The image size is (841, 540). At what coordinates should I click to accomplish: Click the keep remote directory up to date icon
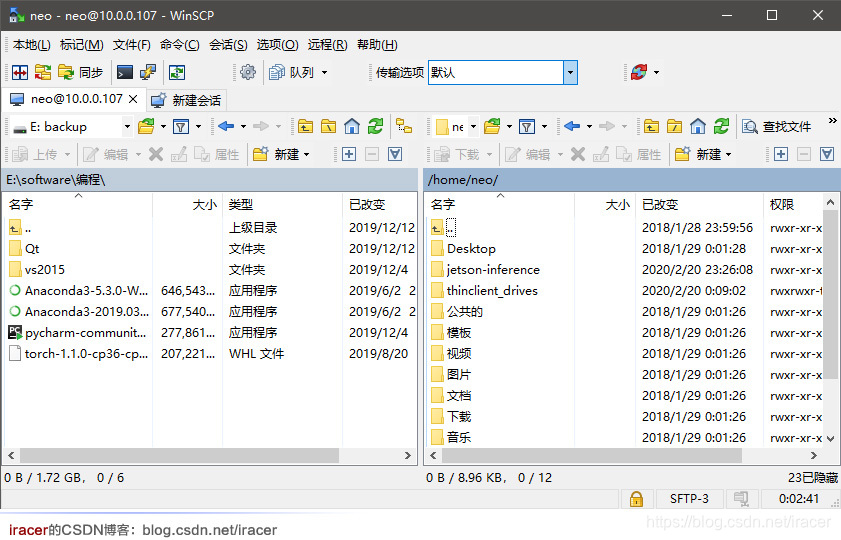coord(177,72)
